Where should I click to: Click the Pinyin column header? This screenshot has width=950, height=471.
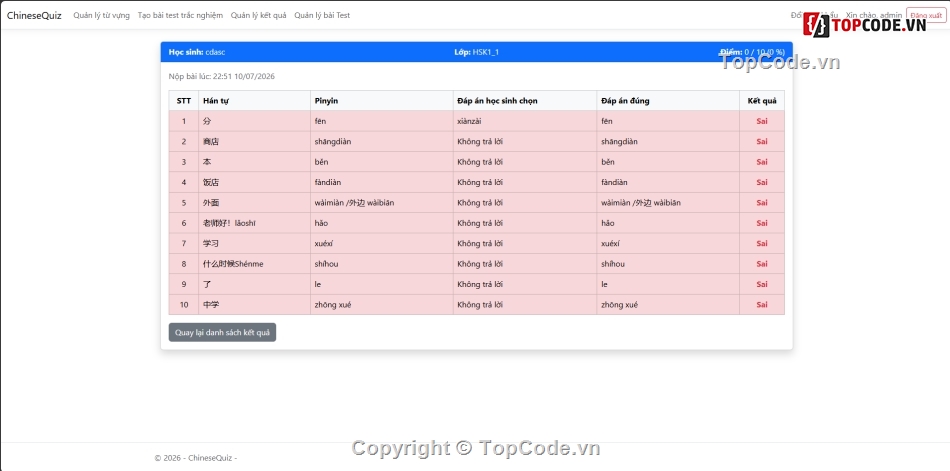(x=382, y=101)
